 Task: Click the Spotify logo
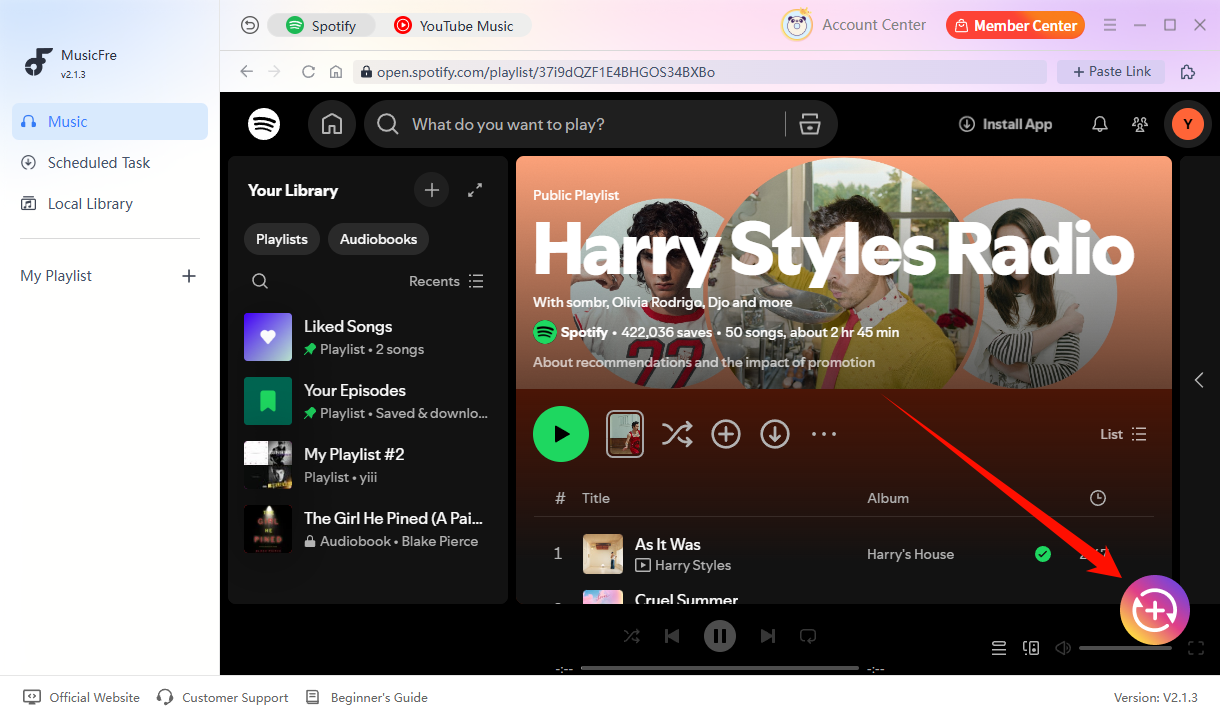tap(264, 124)
